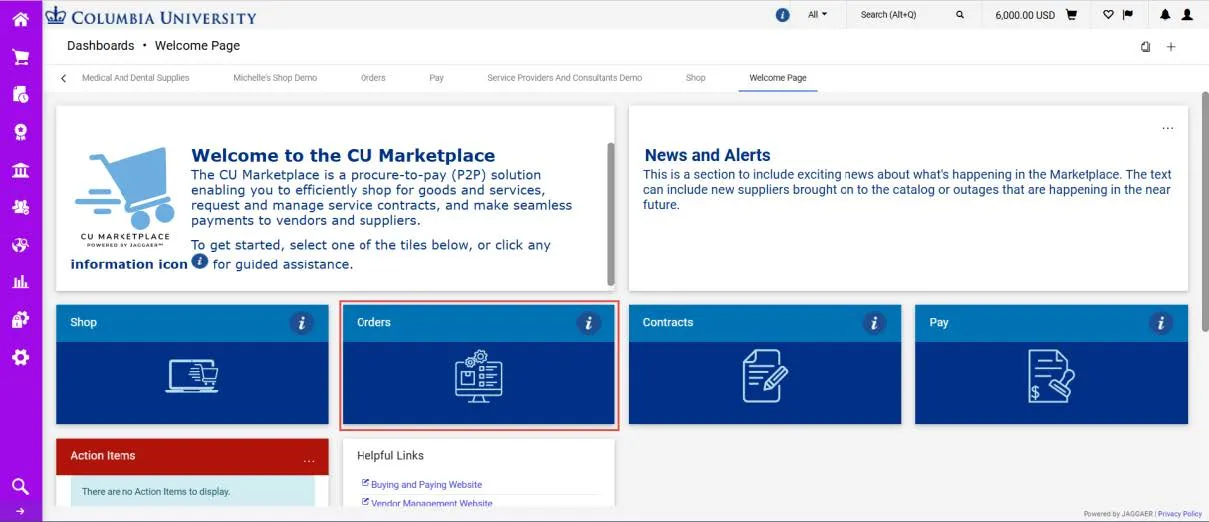Click the left chevron to show earlier tabs
The width and height of the screenshot is (1209, 522).
click(x=64, y=78)
